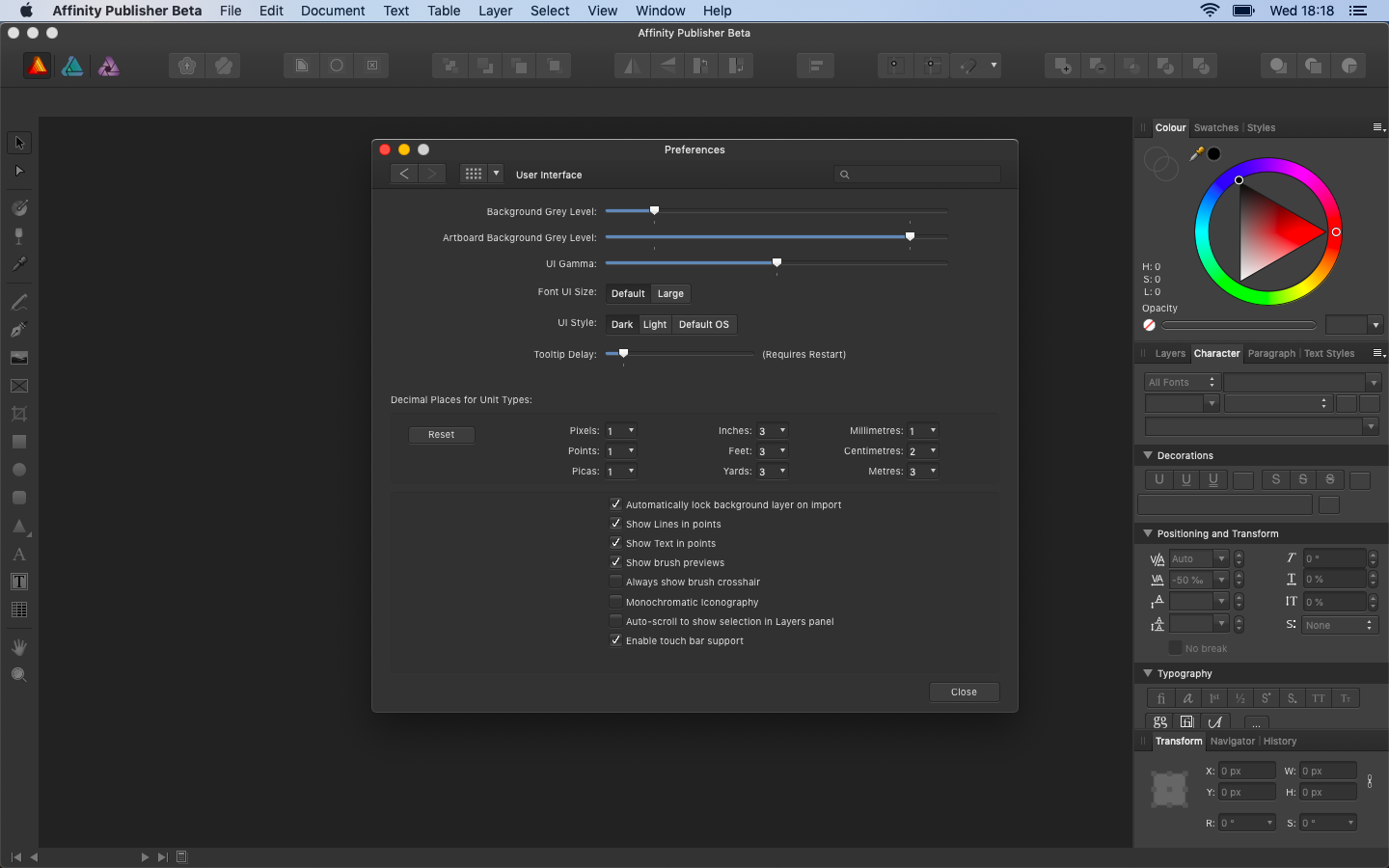Select the Zoom tool
Screen dimensions: 1389x868
pos(19,675)
